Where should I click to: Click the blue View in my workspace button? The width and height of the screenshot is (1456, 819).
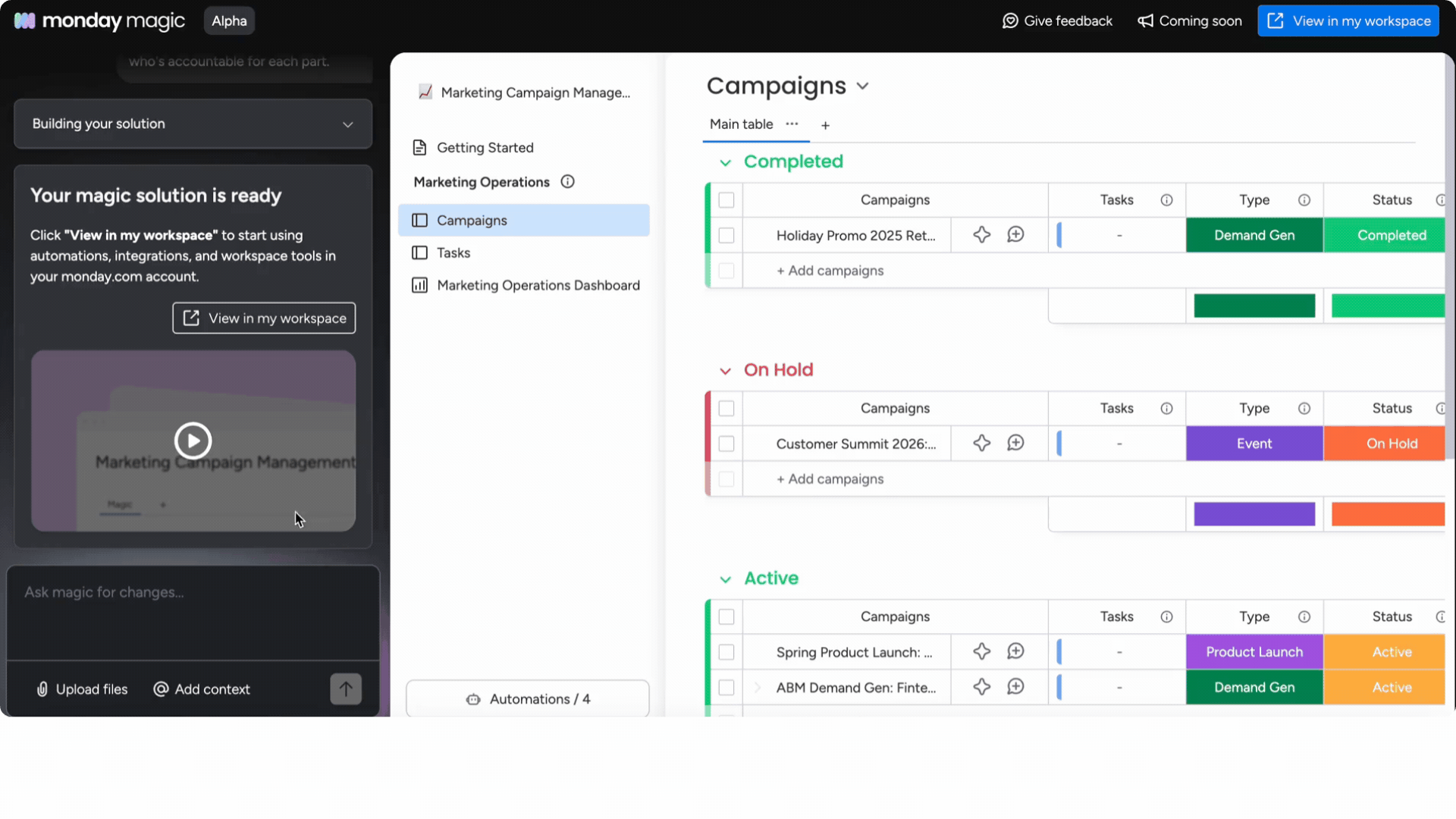[x=1348, y=20]
